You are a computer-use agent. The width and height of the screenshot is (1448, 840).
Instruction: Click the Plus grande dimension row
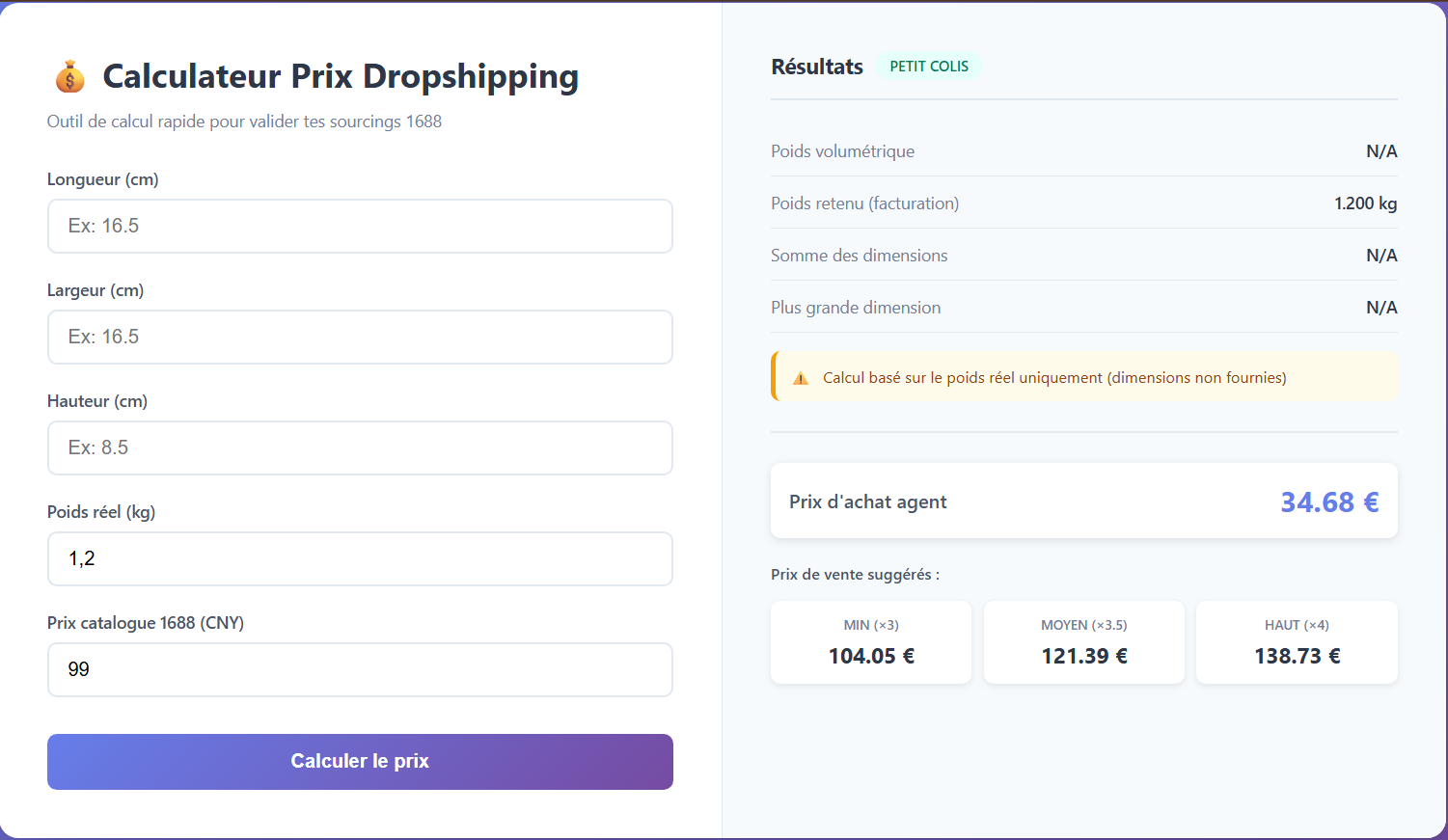1084,307
